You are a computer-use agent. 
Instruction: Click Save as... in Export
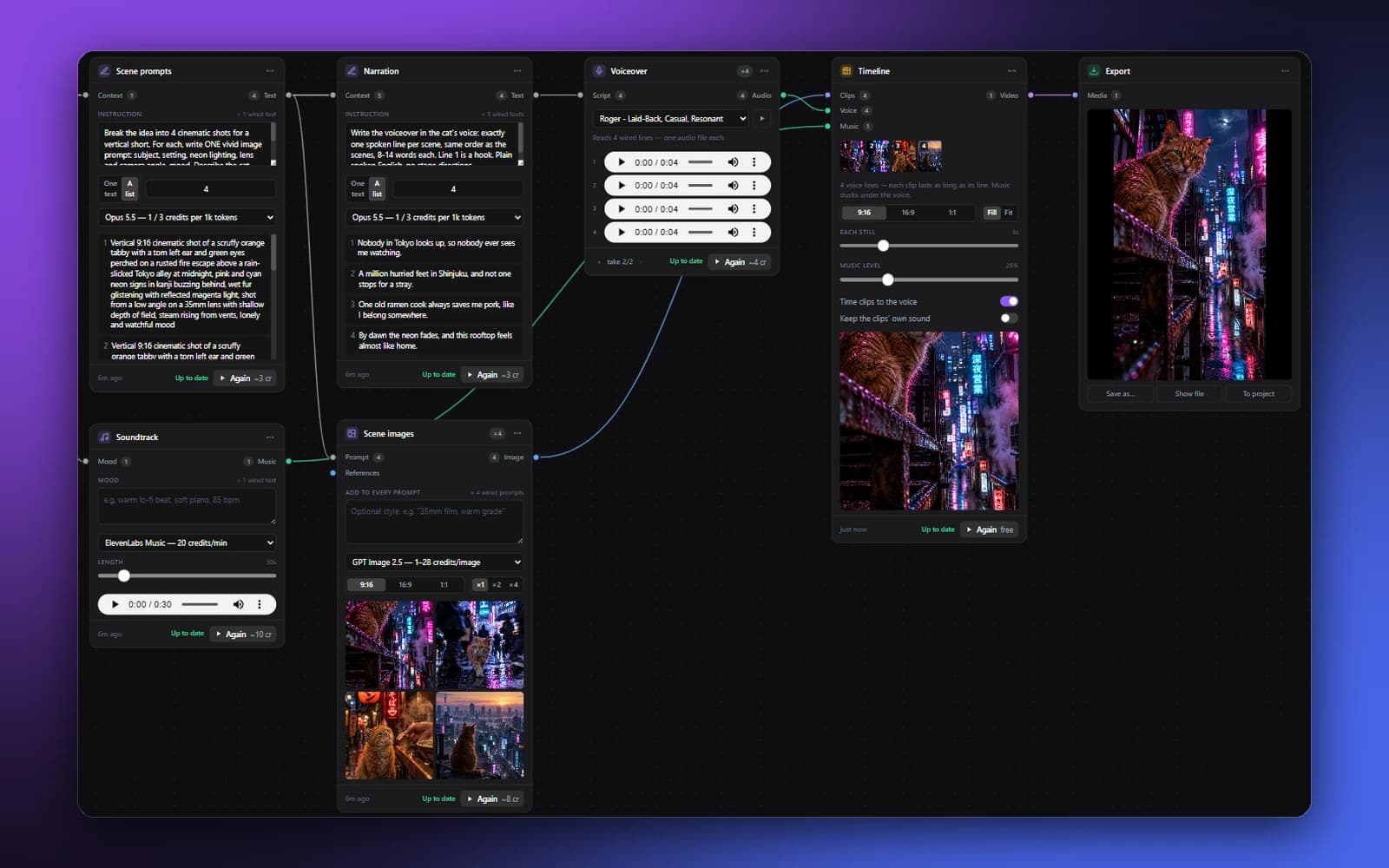(x=1120, y=394)
